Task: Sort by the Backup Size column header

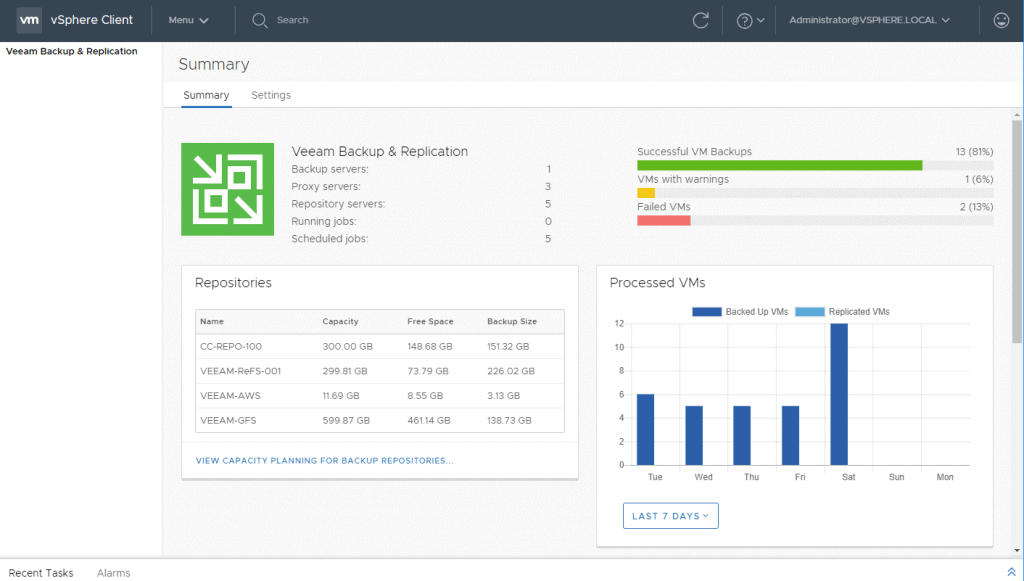Action: tap(512, 321)
